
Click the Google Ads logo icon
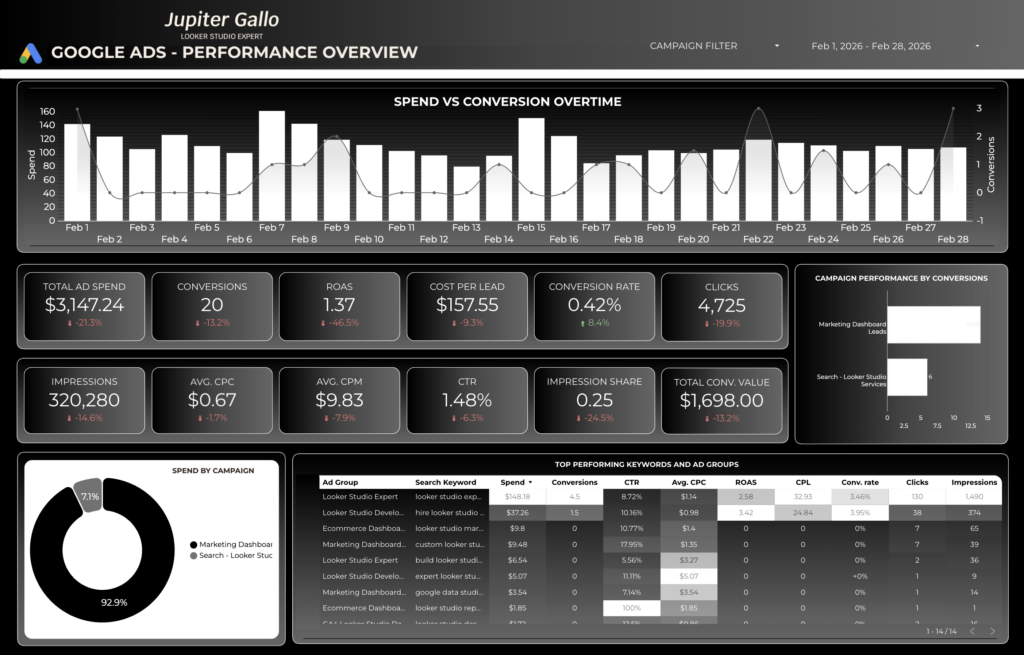point(30,53)
